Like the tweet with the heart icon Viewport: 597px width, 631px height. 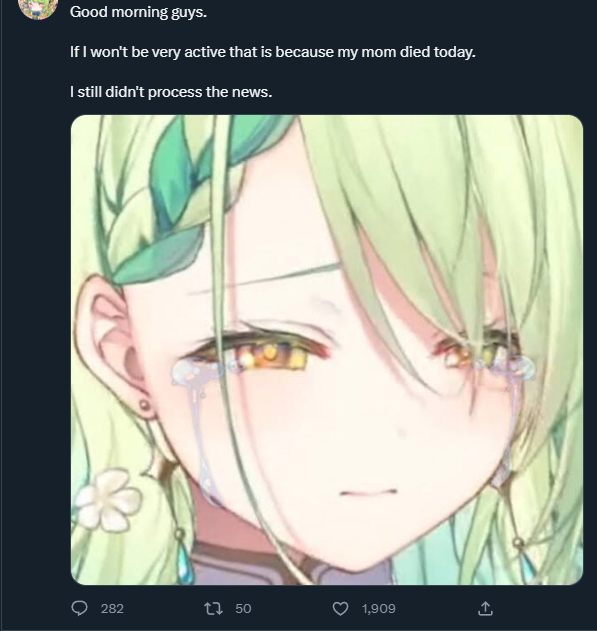pos(340,608)
